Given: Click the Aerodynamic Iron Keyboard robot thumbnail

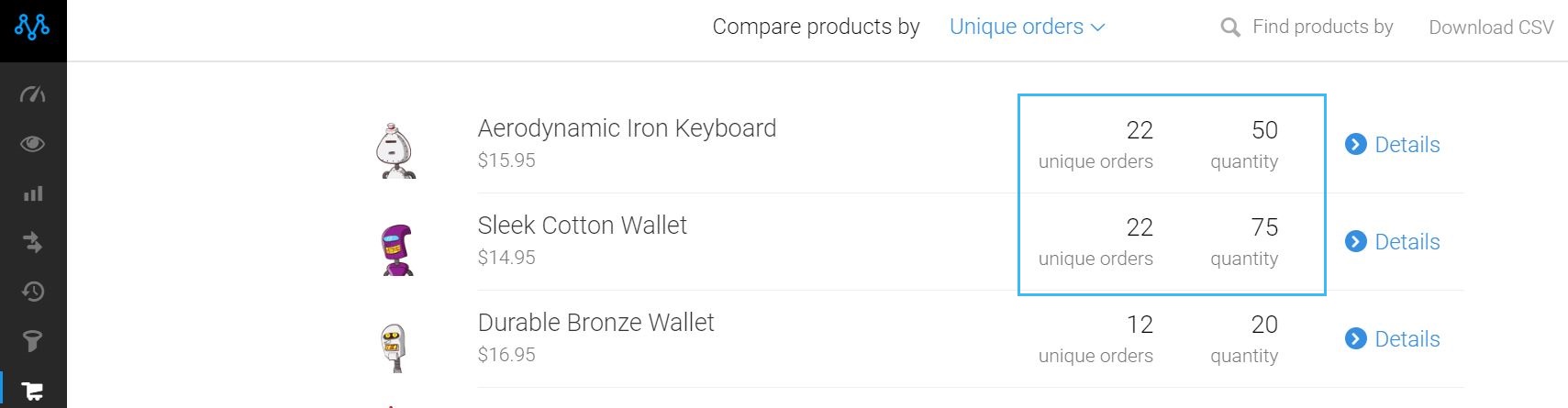Looking at the screenshot, I should (x=395, y=149).
